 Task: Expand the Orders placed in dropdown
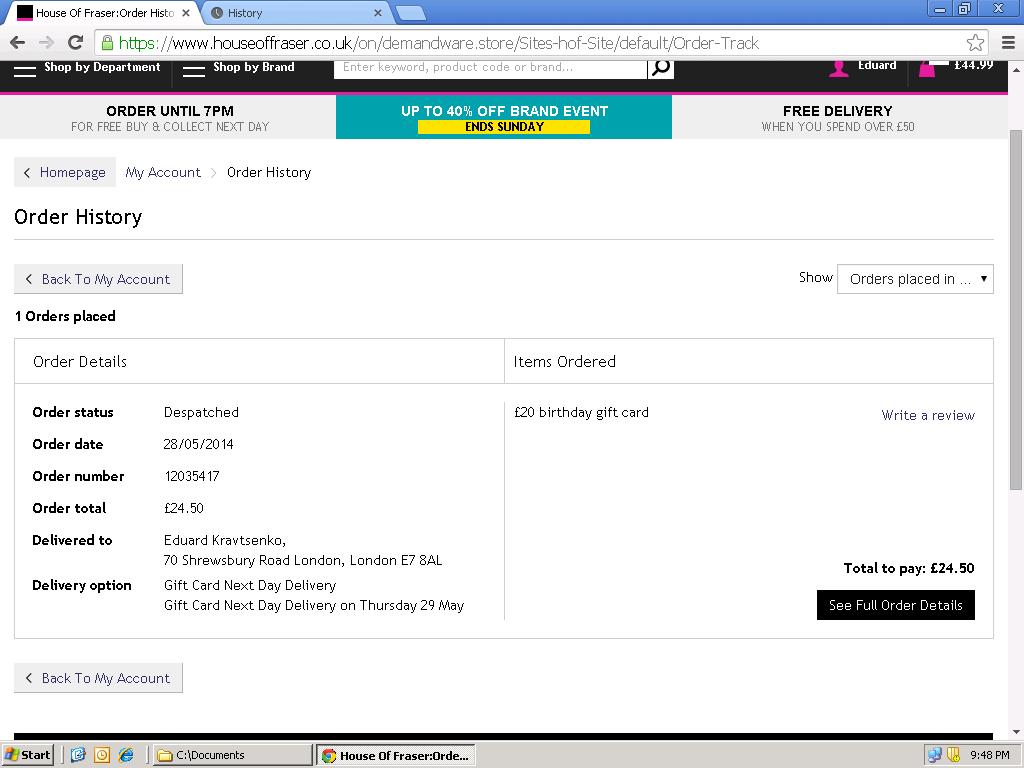tap(915, 279)
